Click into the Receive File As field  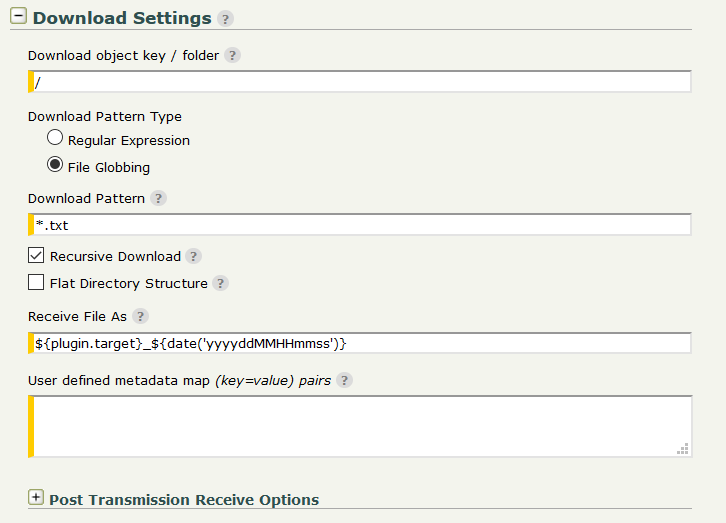click(x=362, y=343)
